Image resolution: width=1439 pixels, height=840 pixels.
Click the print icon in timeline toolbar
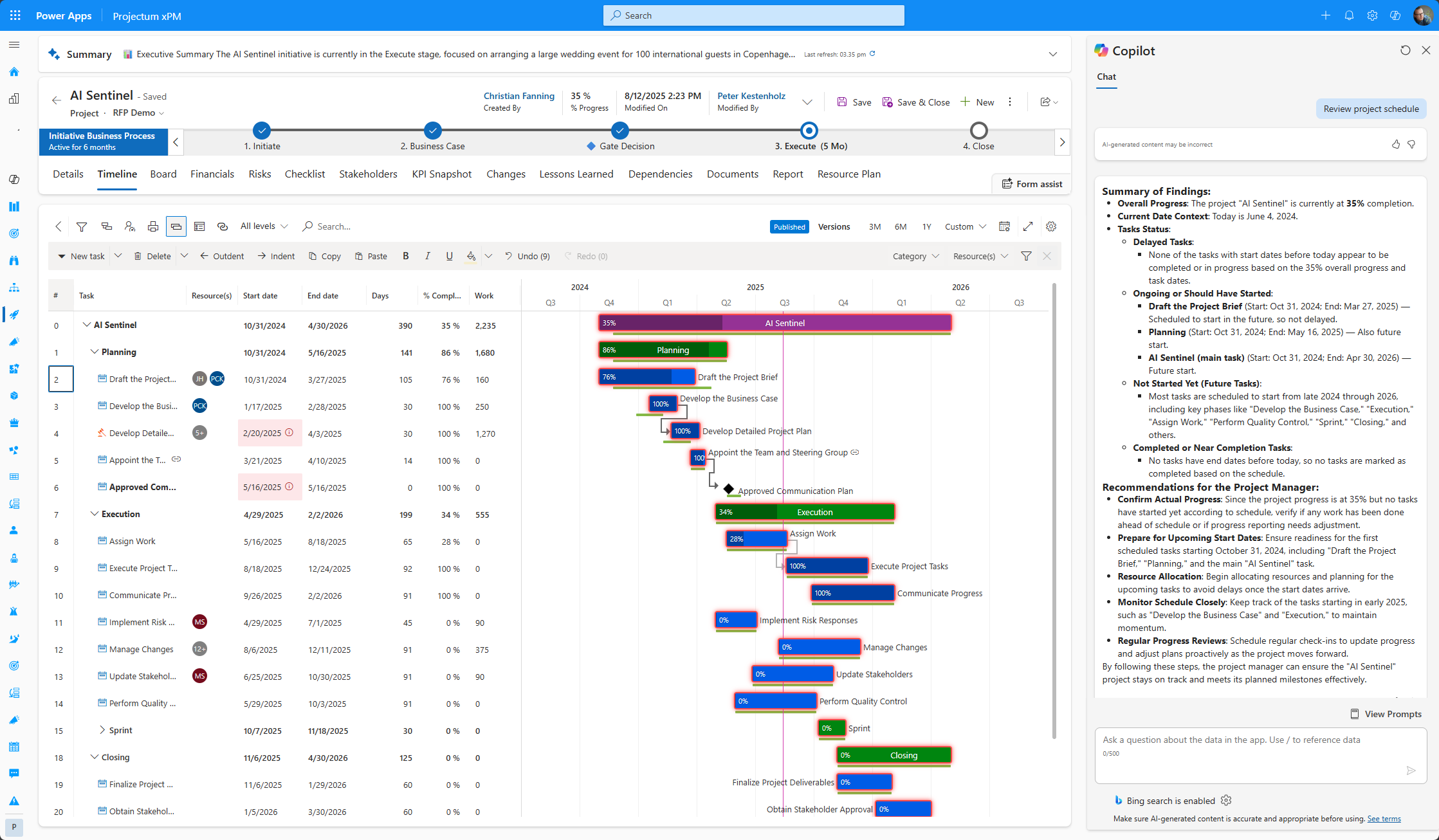[152, 226]
